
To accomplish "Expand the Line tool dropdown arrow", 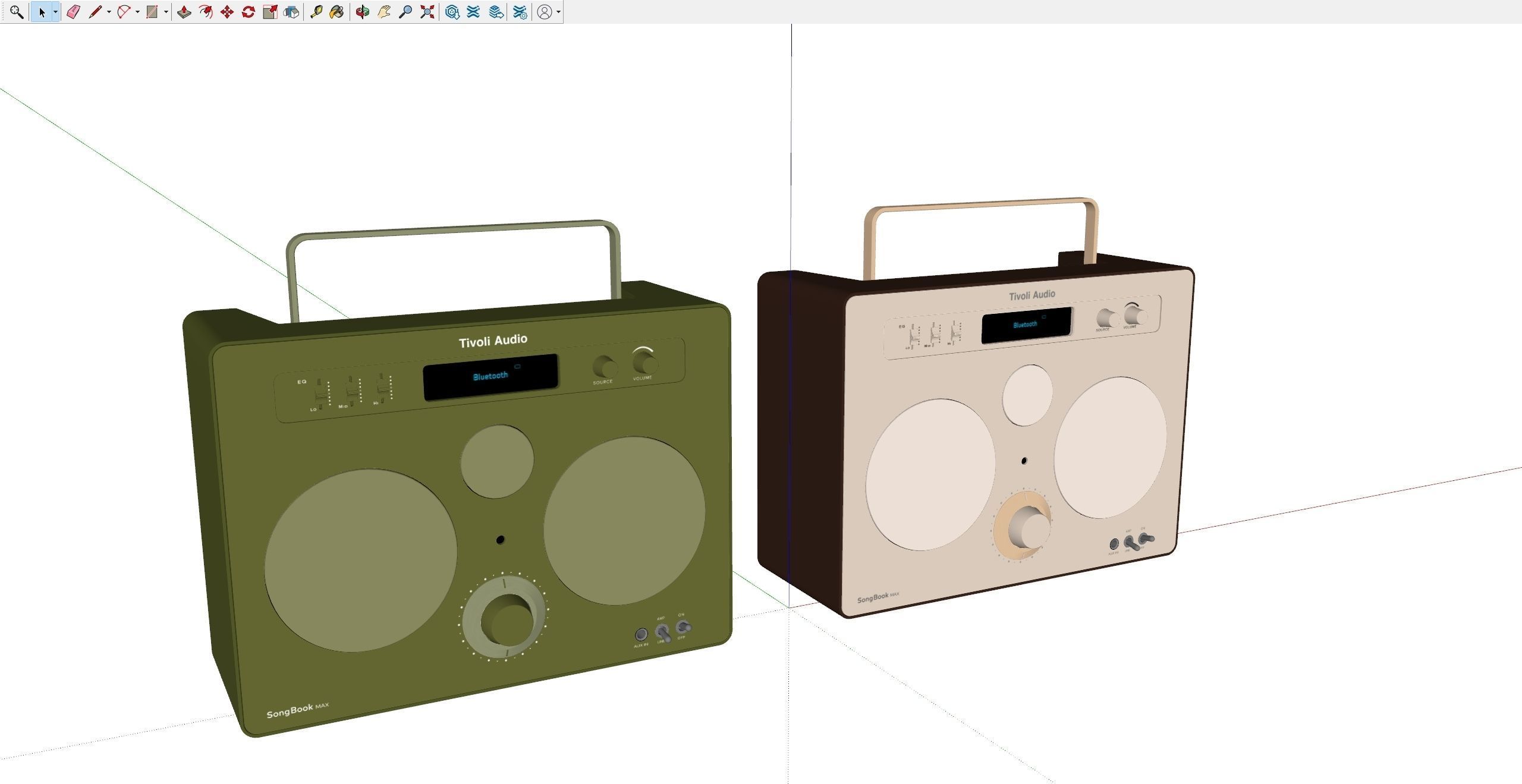I will (x=108, y=11).
